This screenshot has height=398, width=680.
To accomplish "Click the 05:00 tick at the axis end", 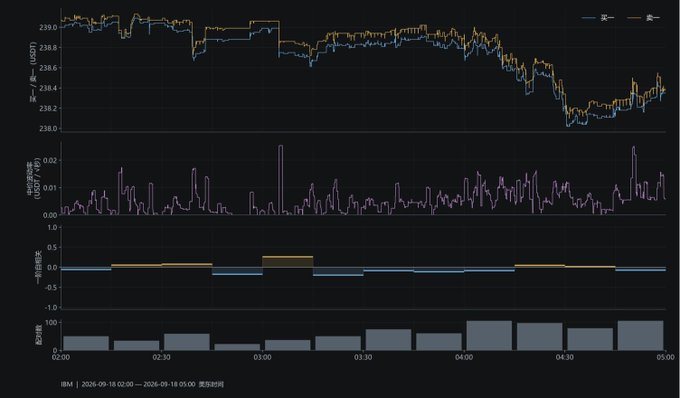I will [x=665, y=357].
